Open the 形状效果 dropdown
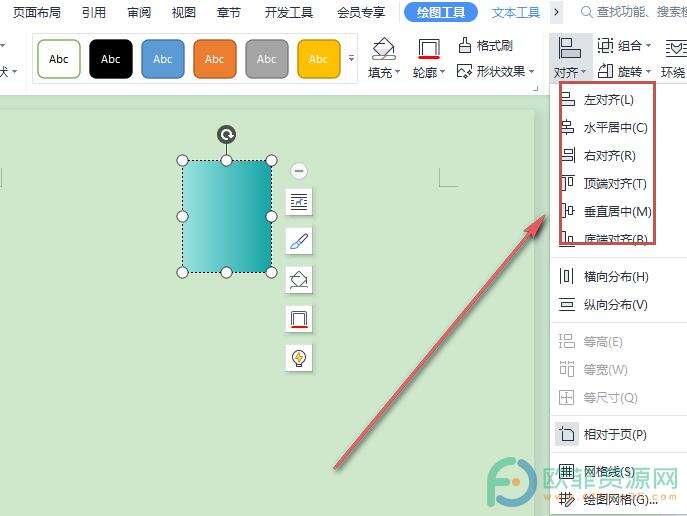687x516 pixels. (495, 71)
